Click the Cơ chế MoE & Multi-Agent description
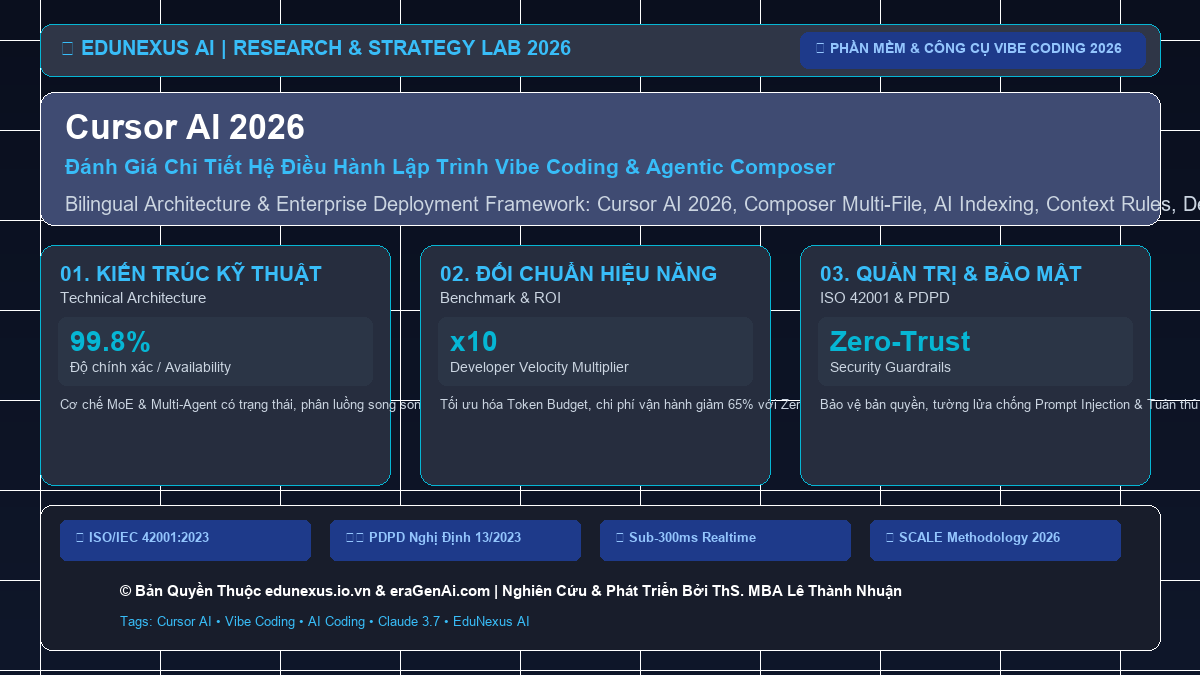 240,405
